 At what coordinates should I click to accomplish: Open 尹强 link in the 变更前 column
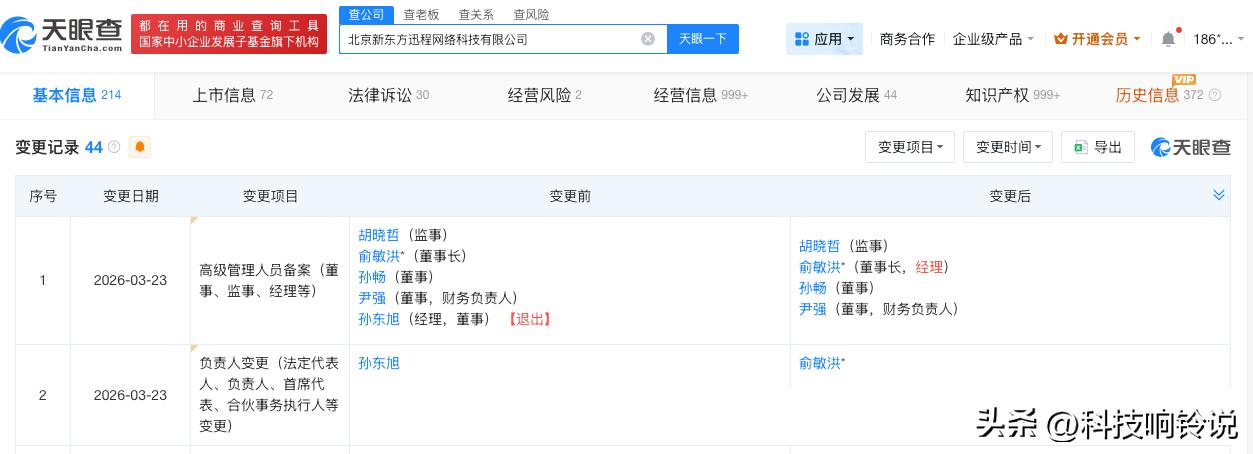pos(372,298)
